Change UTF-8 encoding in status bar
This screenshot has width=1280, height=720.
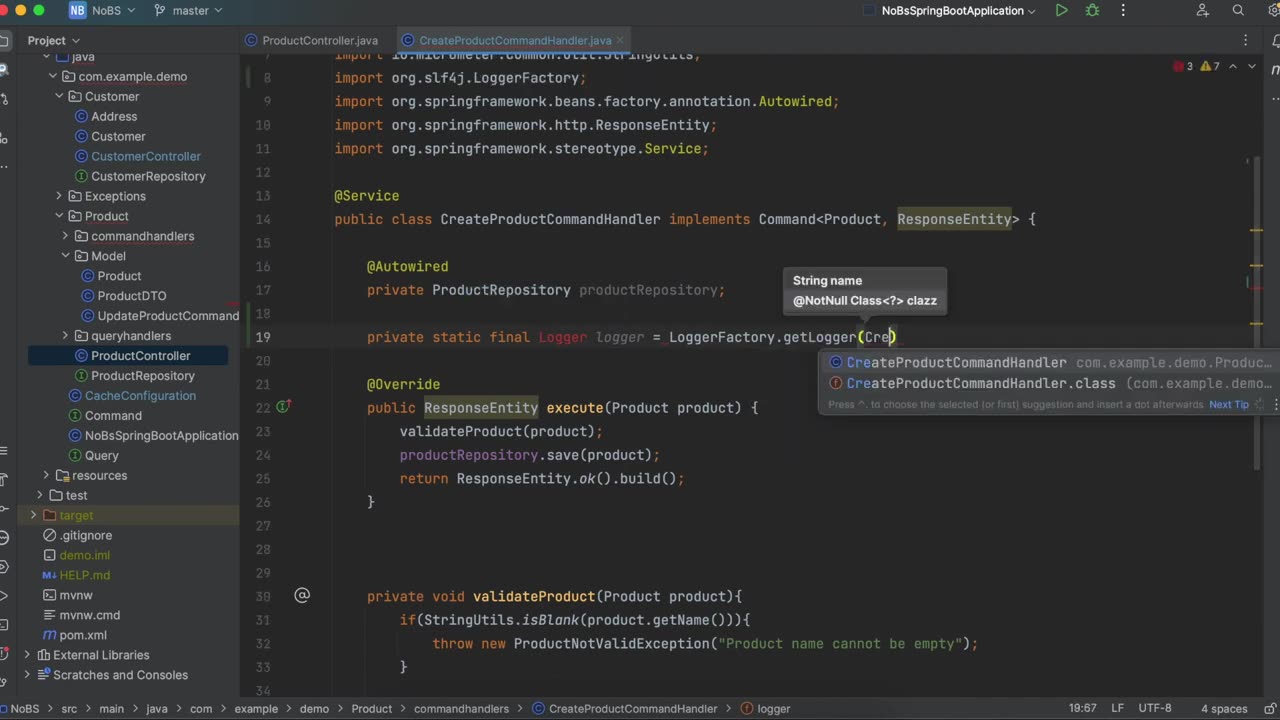(x=1154, y=708)
